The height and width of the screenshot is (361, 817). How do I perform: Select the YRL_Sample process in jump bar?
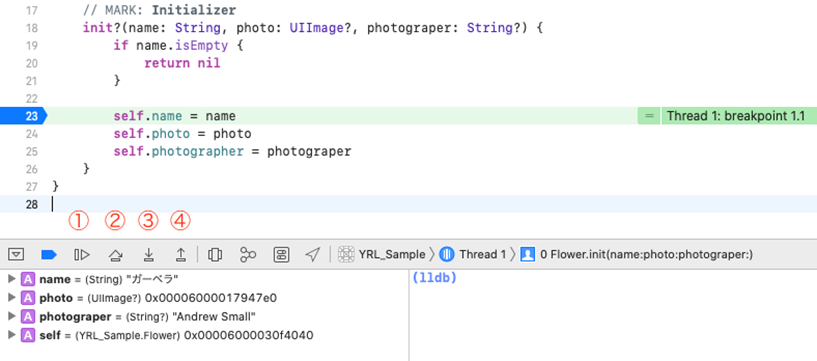[x=382, y=255]
